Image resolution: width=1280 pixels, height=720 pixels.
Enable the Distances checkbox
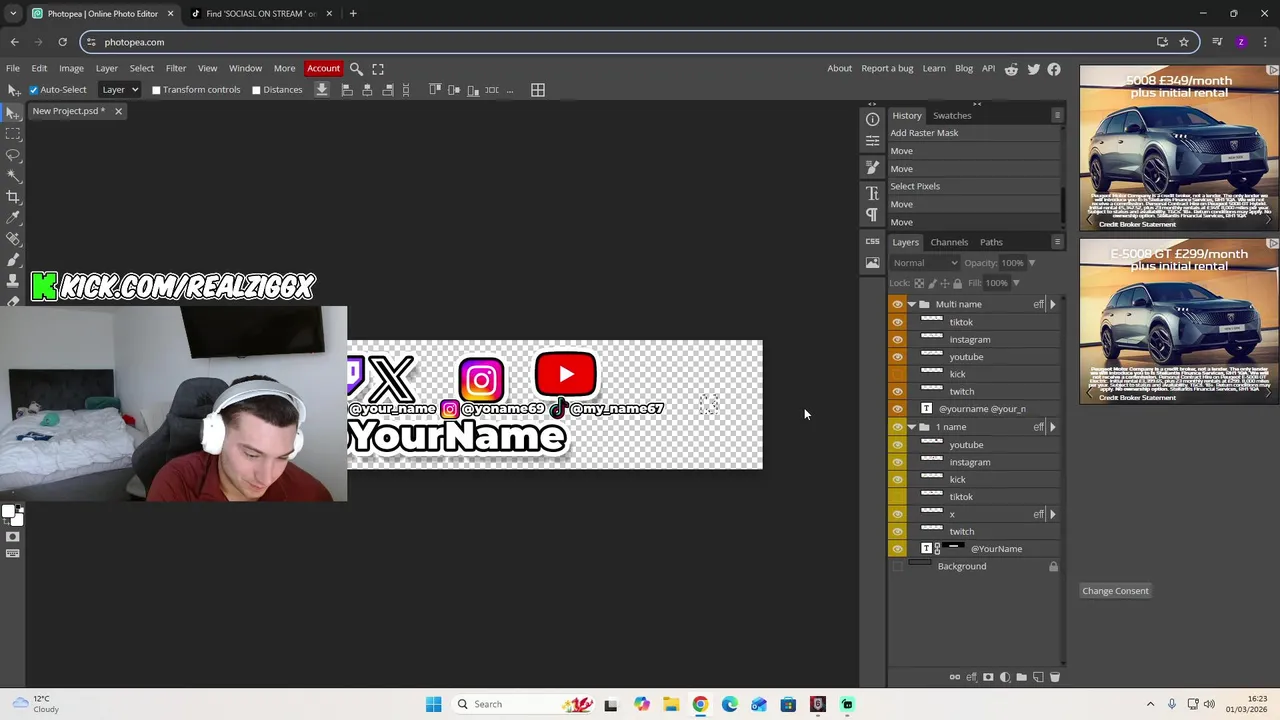click(256, 90)
